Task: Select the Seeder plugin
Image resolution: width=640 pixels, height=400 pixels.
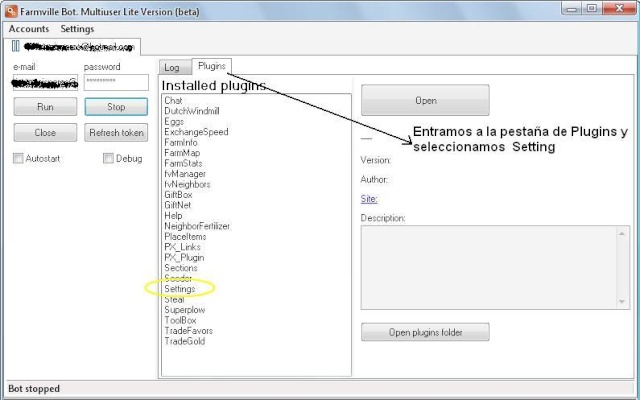Action: coord(178,278)
